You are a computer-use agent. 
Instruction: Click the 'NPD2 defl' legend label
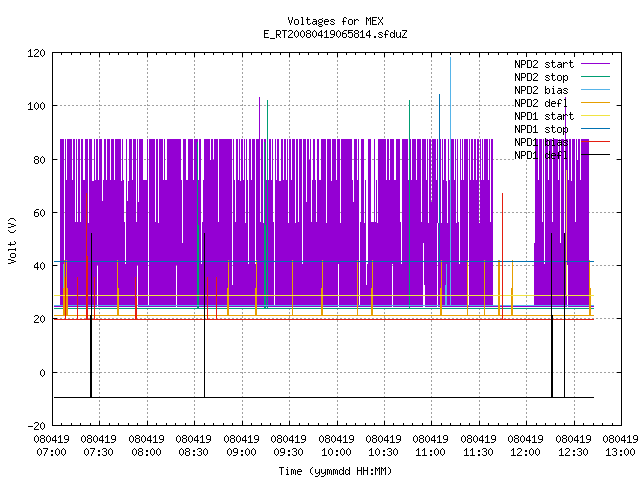point(541,103)
